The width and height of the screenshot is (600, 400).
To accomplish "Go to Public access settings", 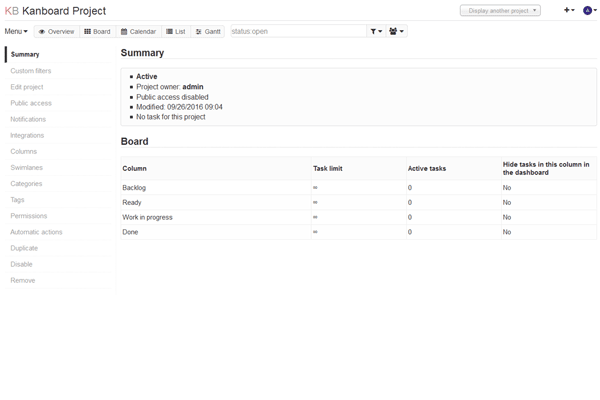I will click(31, 103).
